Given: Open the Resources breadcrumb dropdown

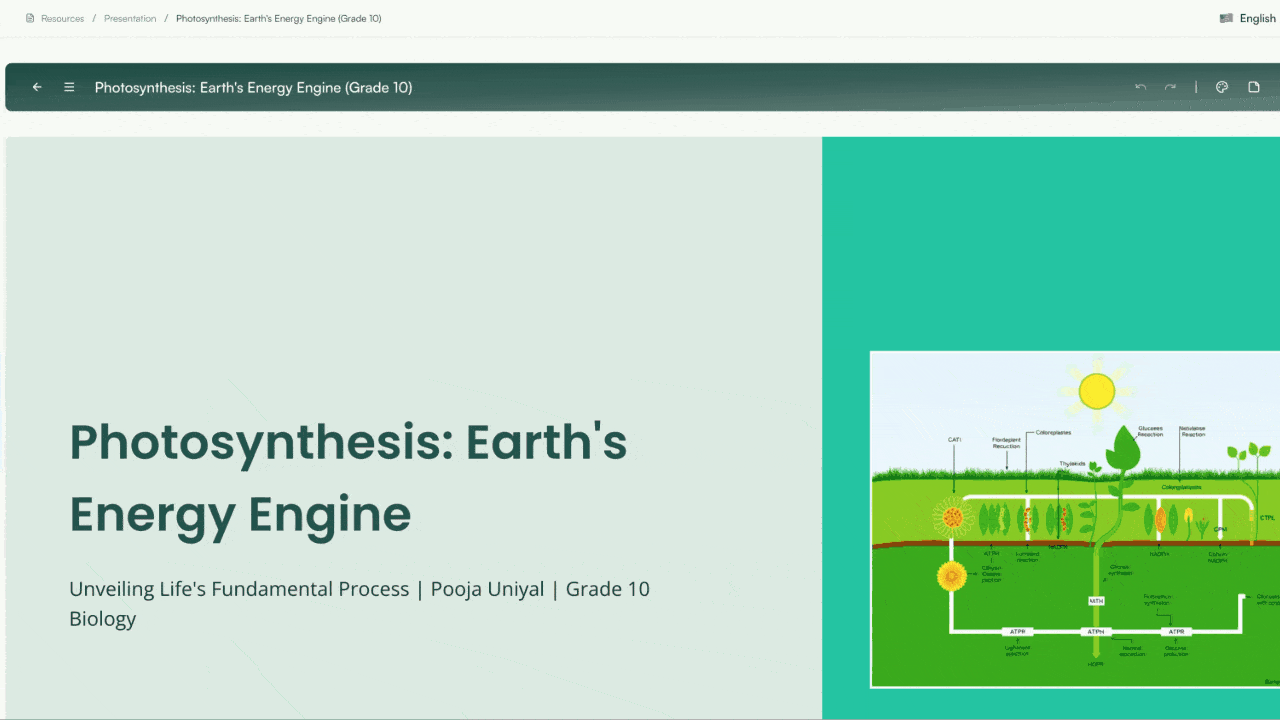Looking at the screenshot, I should click(62, 17).
